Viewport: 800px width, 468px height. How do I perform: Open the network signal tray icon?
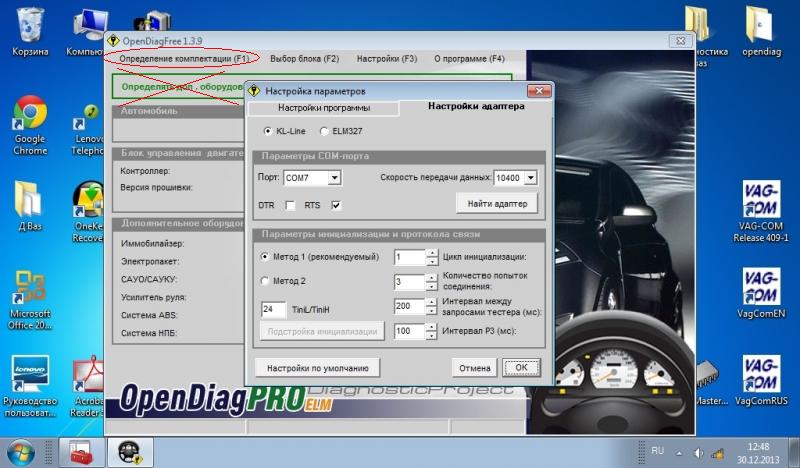coord(717,453)
